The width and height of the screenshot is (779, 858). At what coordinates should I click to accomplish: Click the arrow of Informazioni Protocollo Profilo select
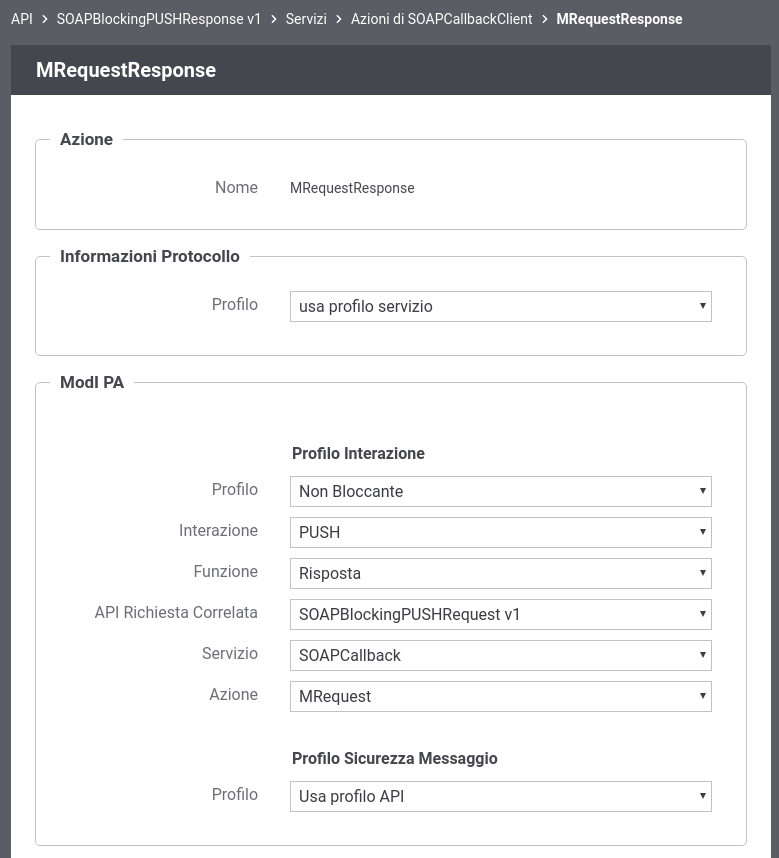pyautogui.click(x=702, y=306)
